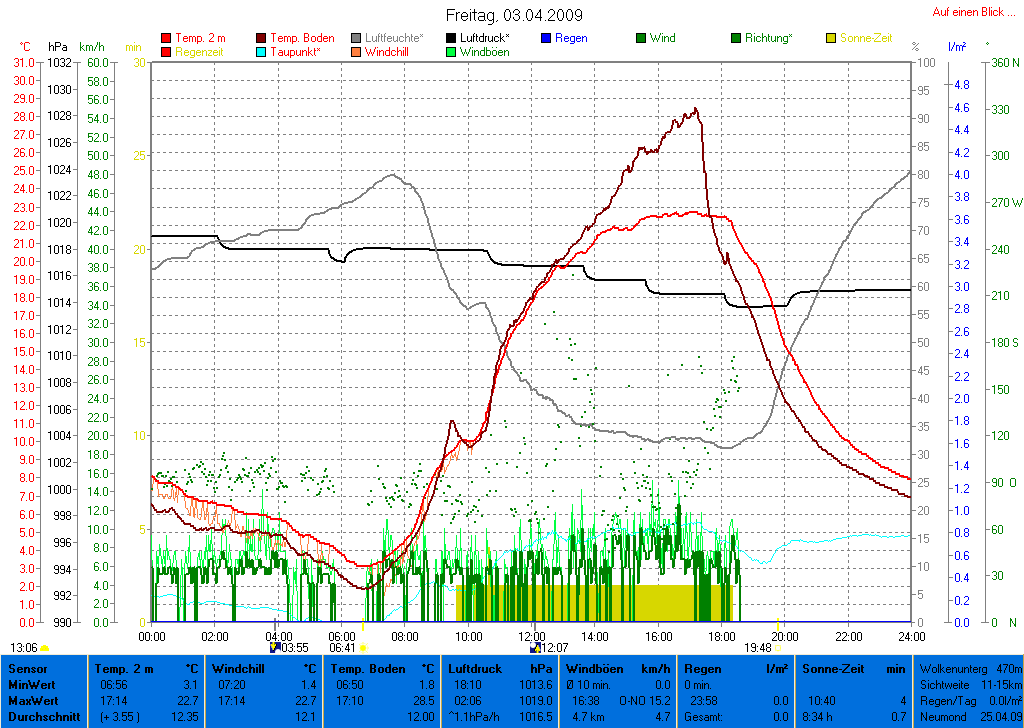The width and height of the screenshot is (1024, 728).
Task: Click the Regenzeit legend label
Action: 201,51
